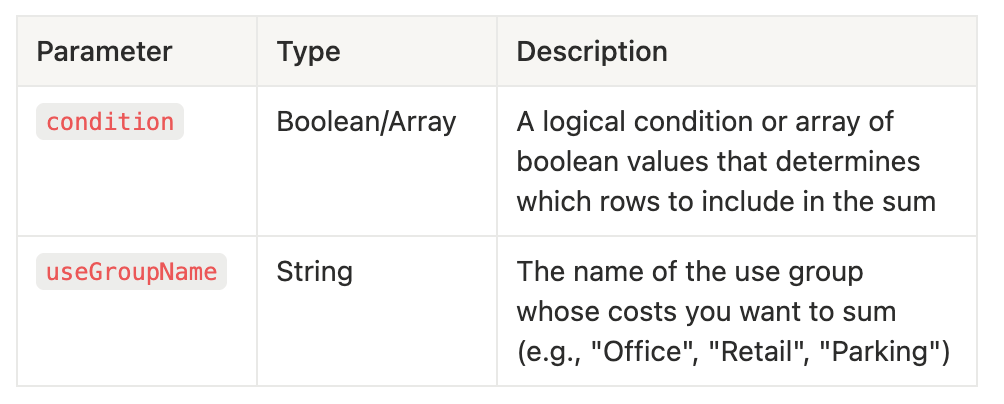Click the word 'Boolean' in the Type column
Screen dimensions: 1004x404
[x=327, y=122]
